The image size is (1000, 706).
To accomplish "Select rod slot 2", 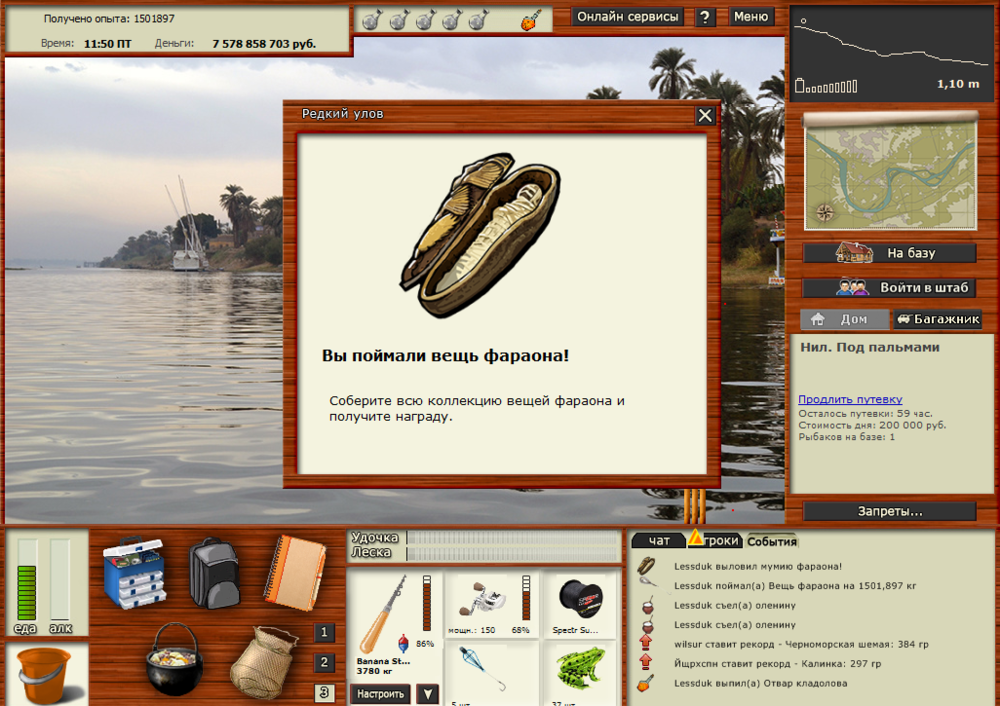I will point(326,662).
